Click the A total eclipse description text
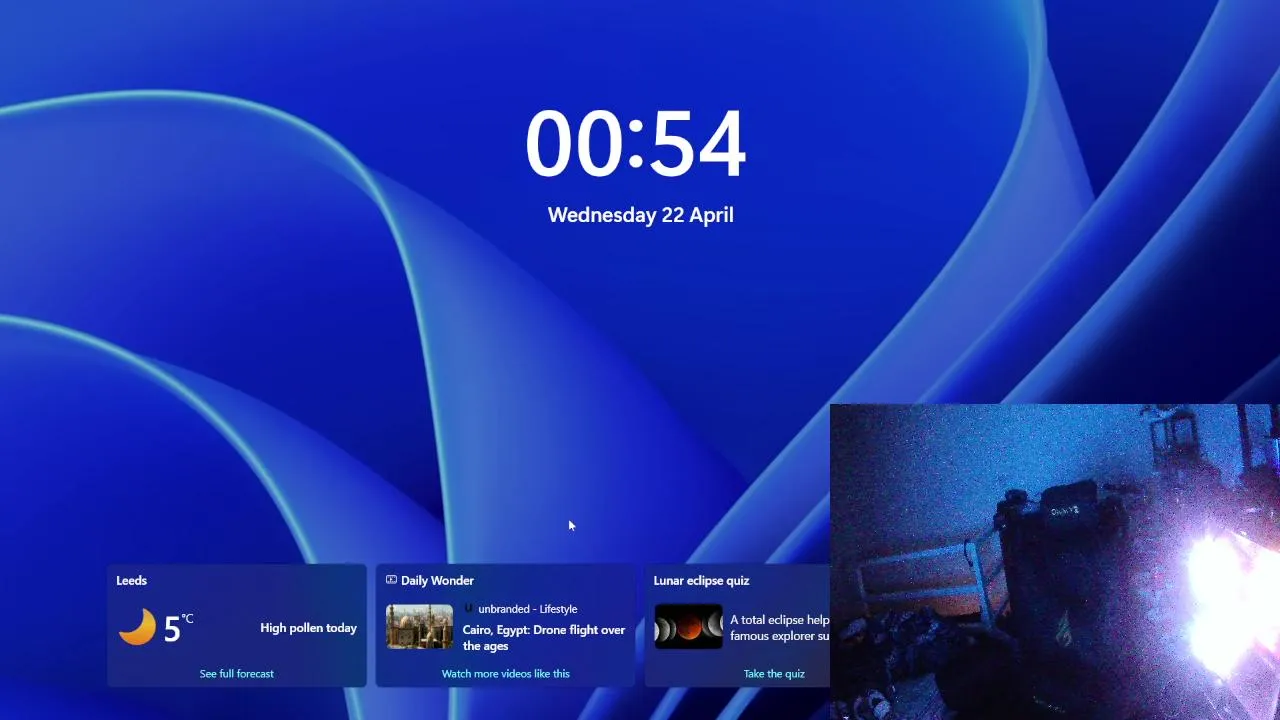This screenshot has width=1280, height=720. tap(780, 628)
